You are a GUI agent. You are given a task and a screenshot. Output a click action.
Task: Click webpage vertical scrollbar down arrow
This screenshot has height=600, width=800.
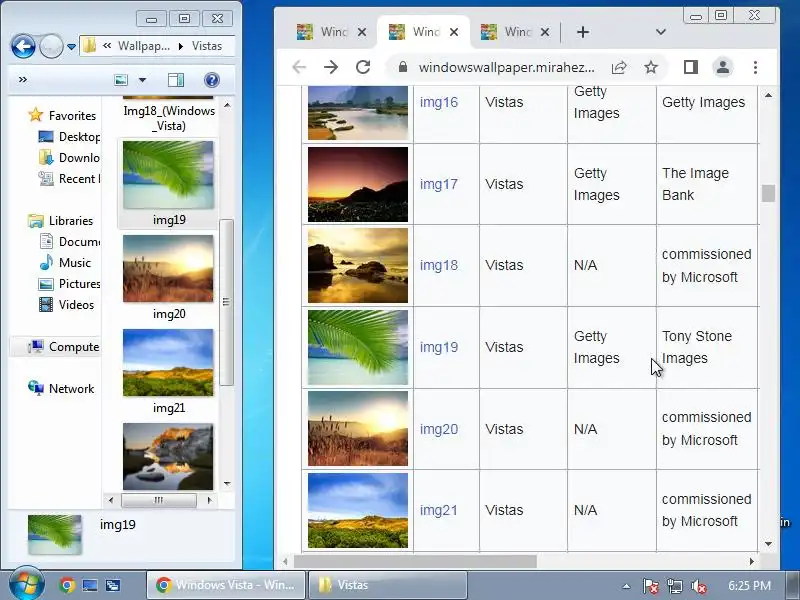768,544
